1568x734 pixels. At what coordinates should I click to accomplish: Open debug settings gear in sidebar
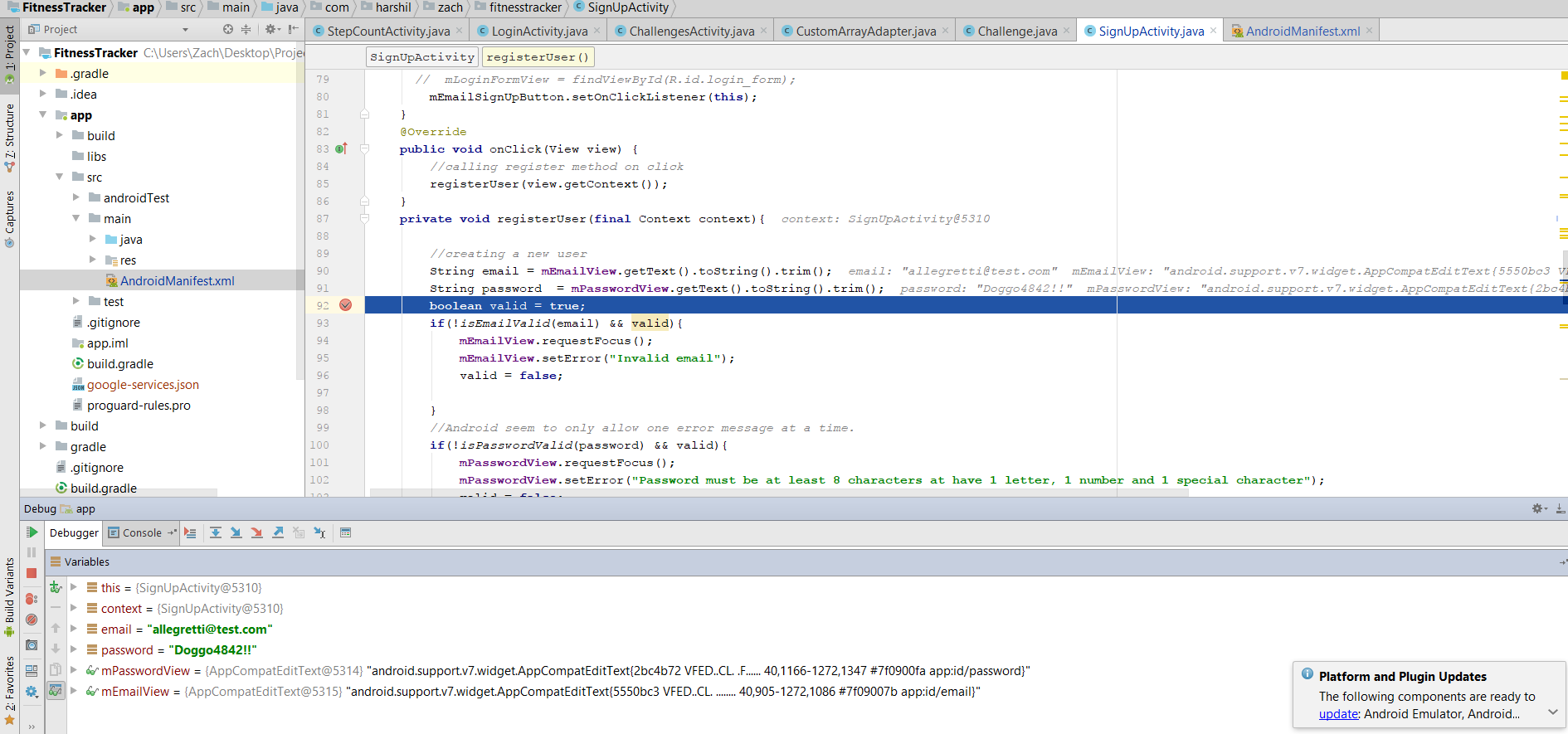coord(32,692)
